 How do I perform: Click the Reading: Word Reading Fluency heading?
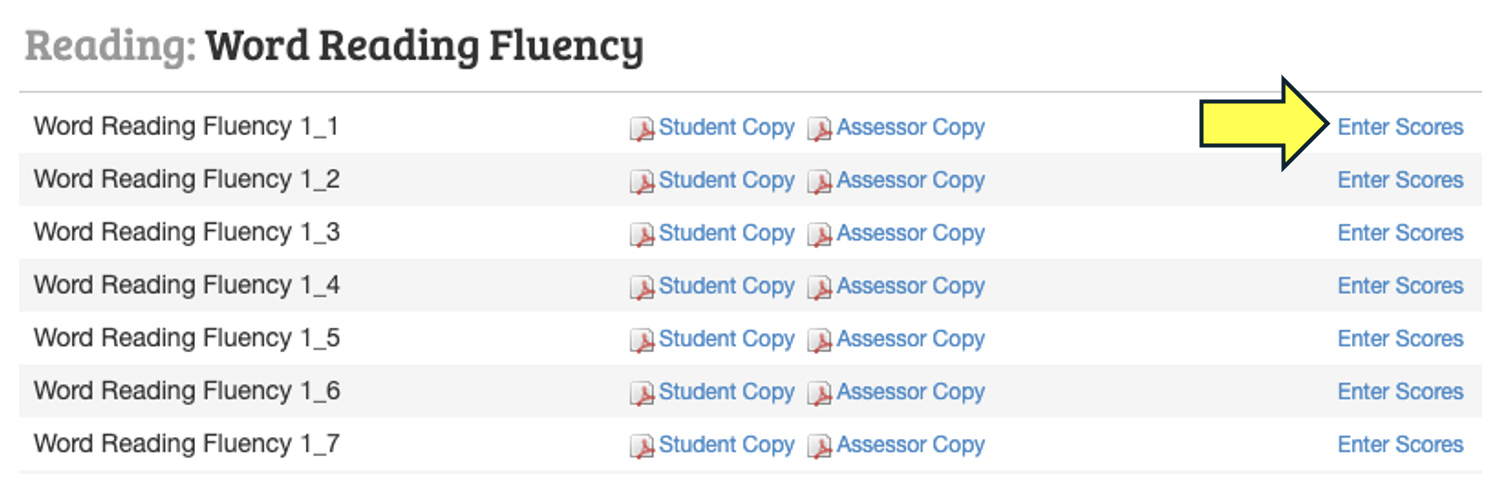click(334, 47)
